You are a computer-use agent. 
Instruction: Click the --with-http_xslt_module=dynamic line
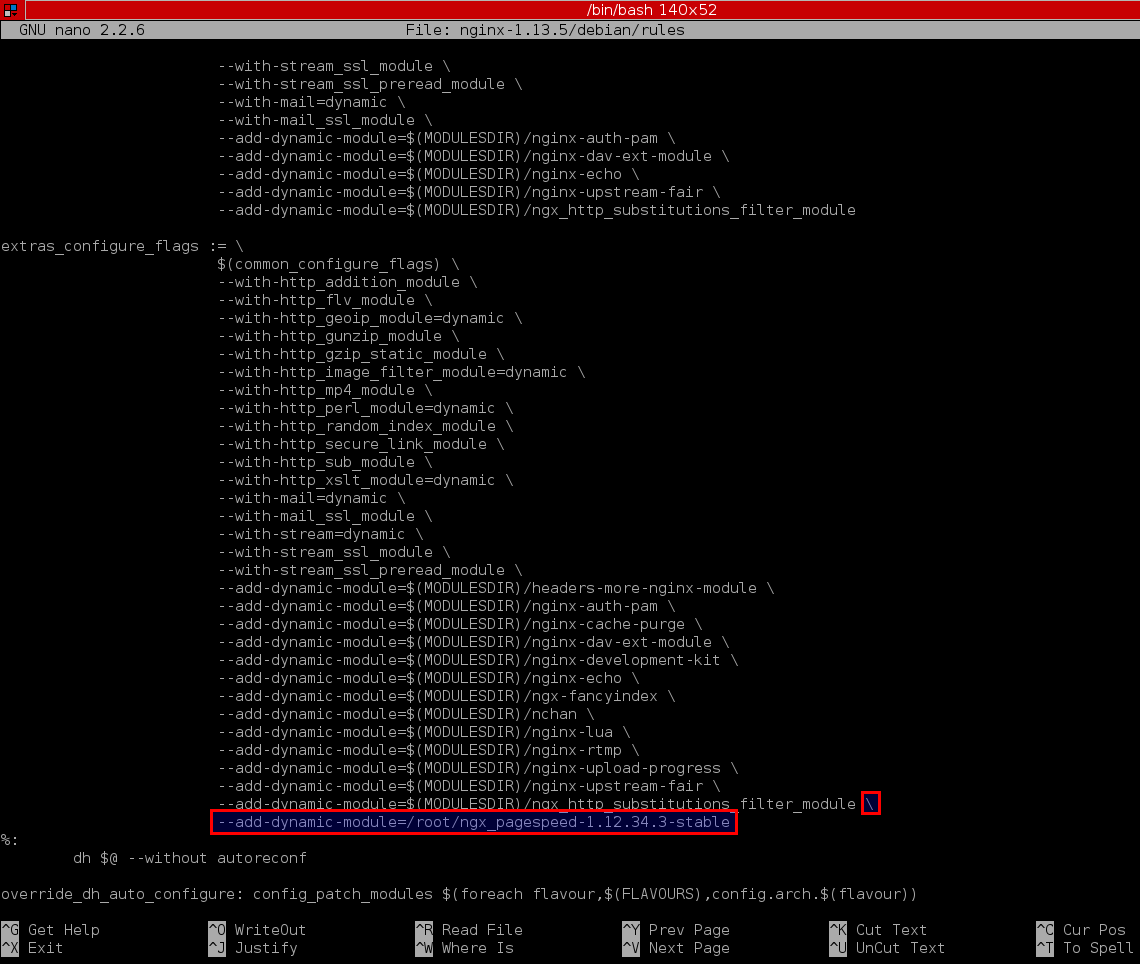click(366, 480)
